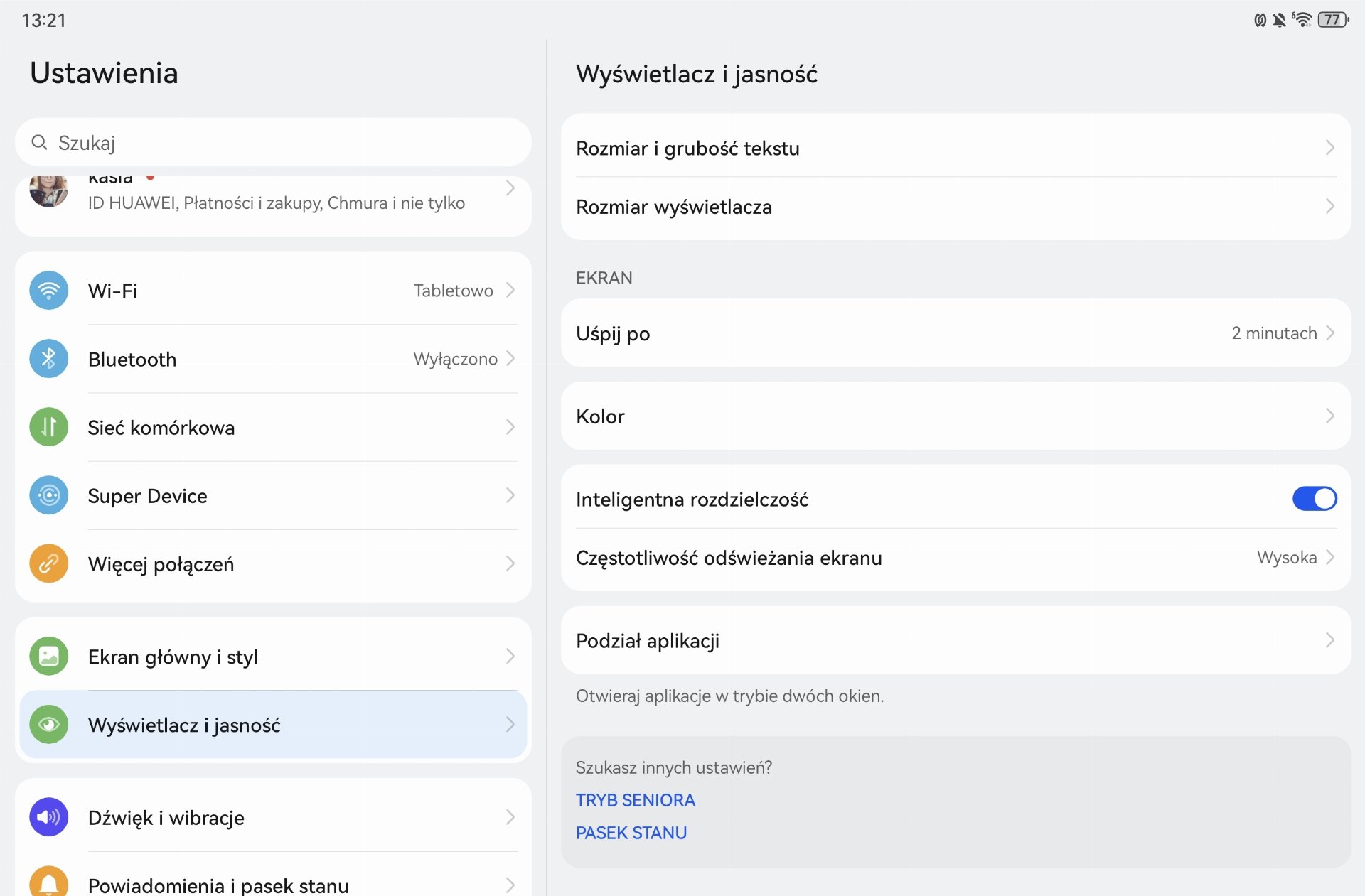Tap the Bluetooth icon in sidebar
The width and height of the screenshot is (1365, 896).
(48, 359)
